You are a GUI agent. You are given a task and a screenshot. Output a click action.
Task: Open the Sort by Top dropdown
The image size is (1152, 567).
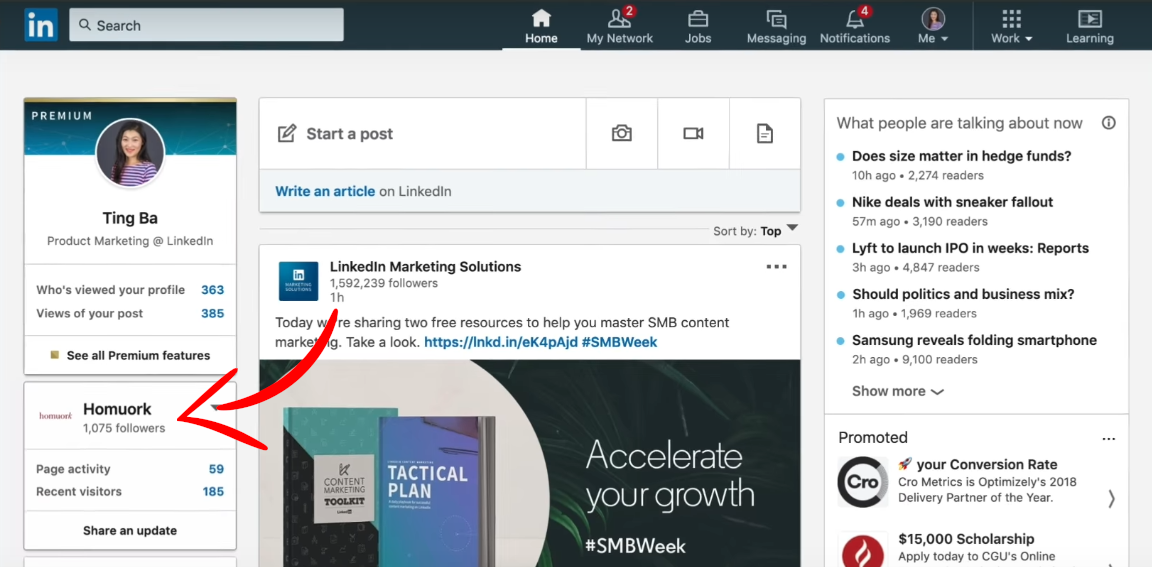click(x=756, y=231)
